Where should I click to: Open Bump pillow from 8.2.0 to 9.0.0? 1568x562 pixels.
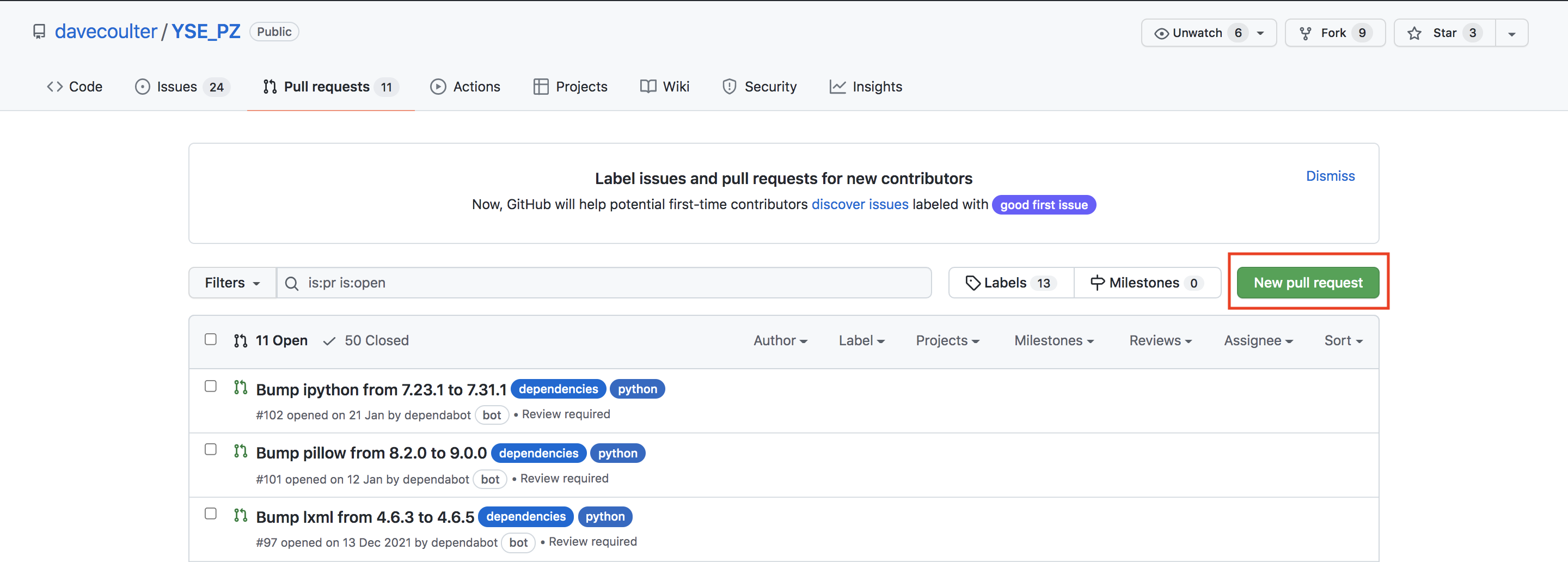[371, 453]
